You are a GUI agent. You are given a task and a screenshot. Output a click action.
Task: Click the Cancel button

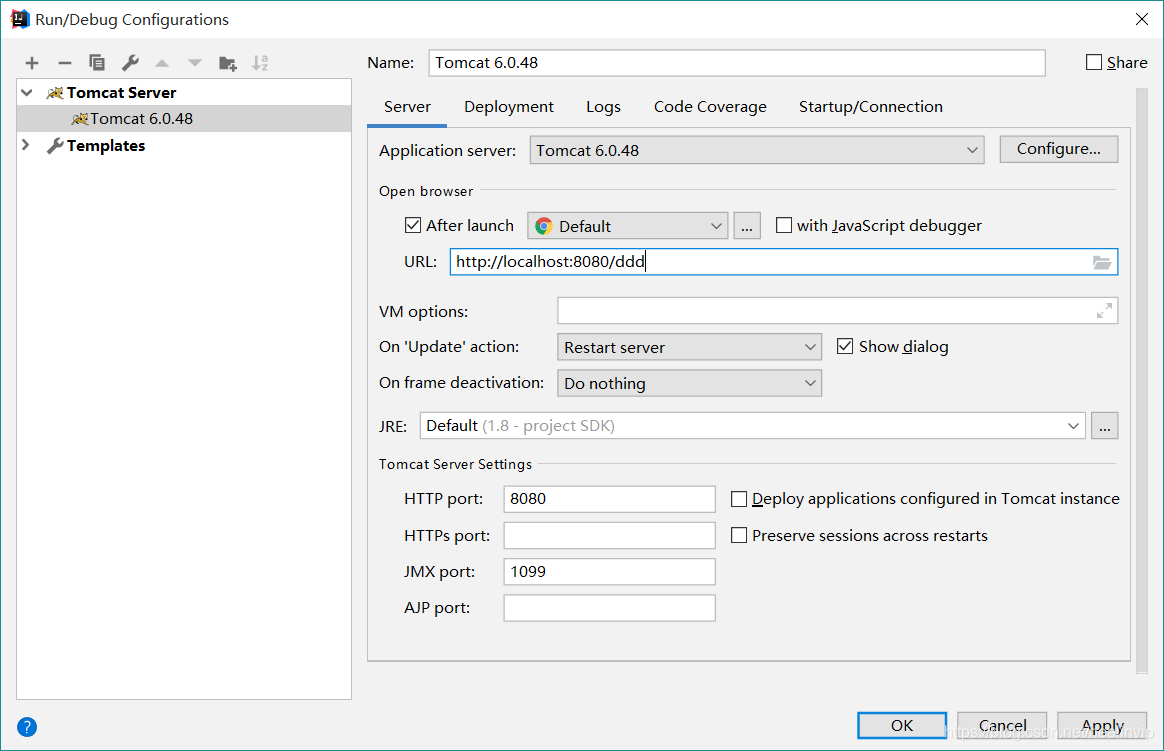1002,725
